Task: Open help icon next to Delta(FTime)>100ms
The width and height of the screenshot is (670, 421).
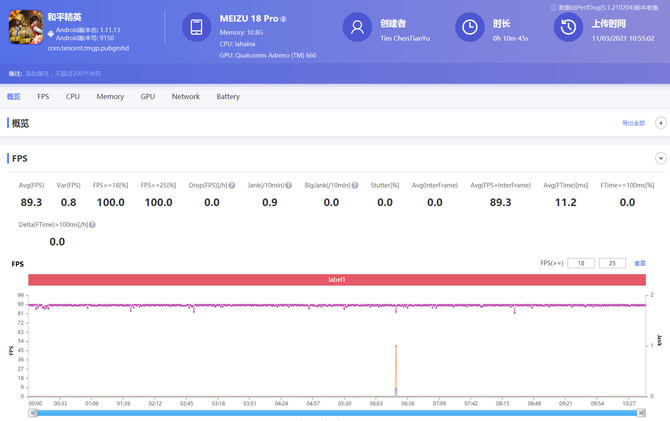Action: point(92,224)
